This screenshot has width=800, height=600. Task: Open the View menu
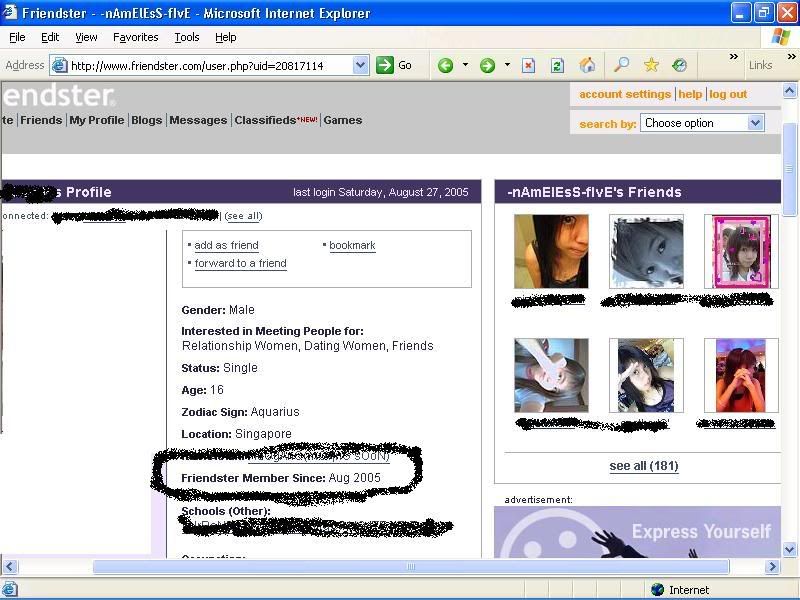(x=86, y=37)
